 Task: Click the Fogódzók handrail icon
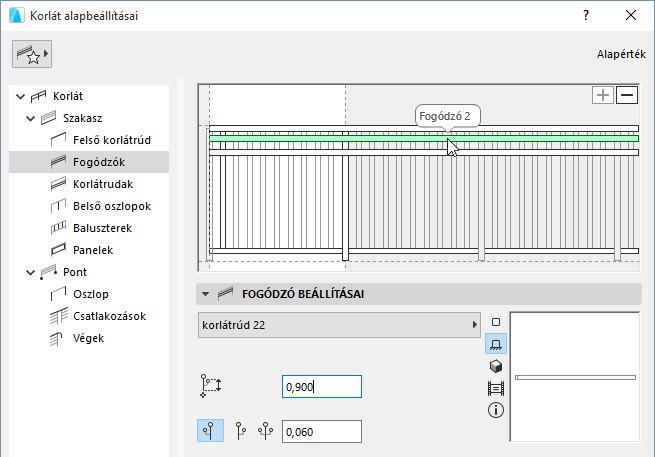pyautogui.click(x=58, y=162)
